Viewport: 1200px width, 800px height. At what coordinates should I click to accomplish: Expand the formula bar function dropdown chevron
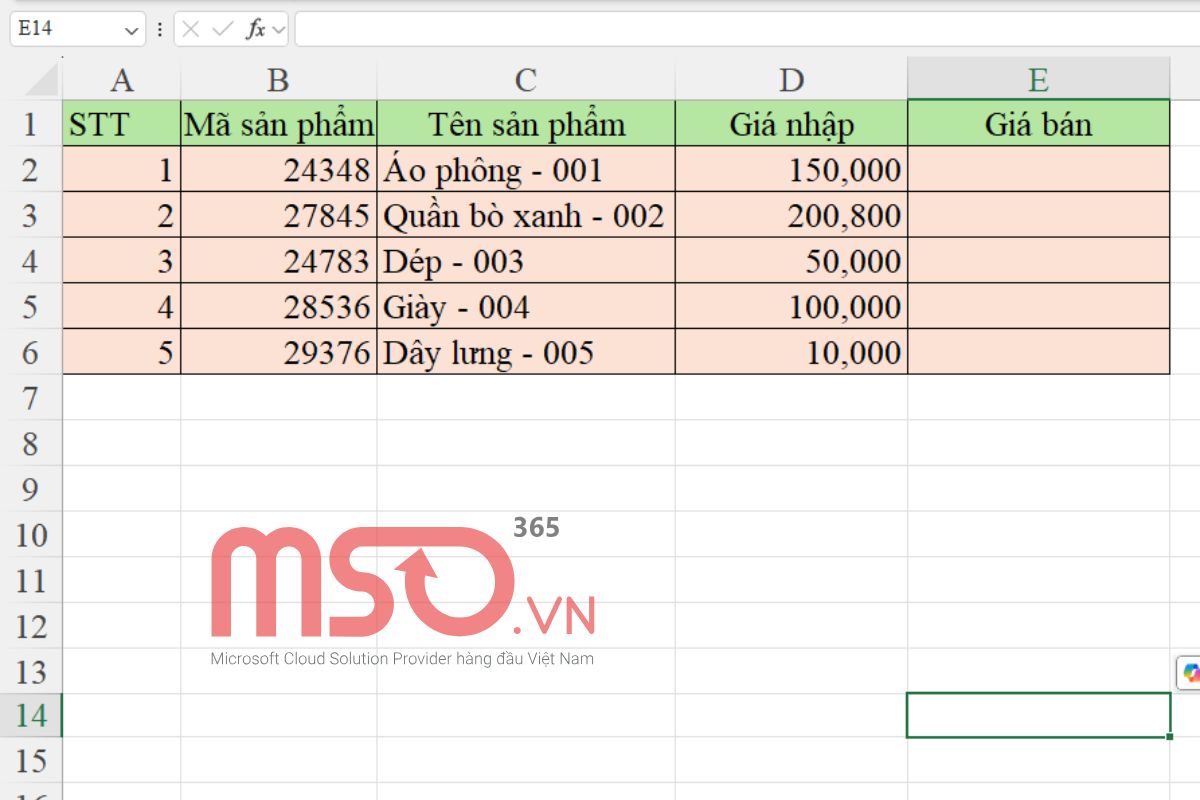279,30
